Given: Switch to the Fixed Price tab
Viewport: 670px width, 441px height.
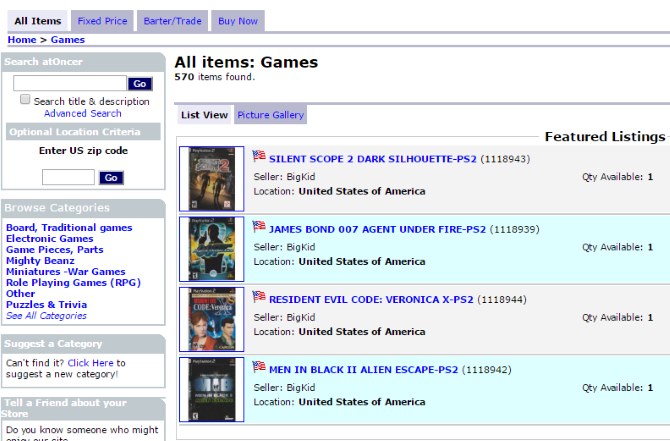Looking at the screenshot, I should coord(102,21).
